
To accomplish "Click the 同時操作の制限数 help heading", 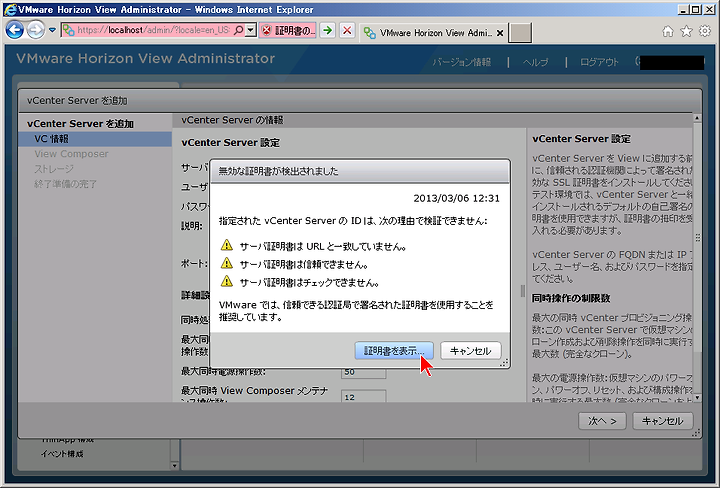I will 571,298.
